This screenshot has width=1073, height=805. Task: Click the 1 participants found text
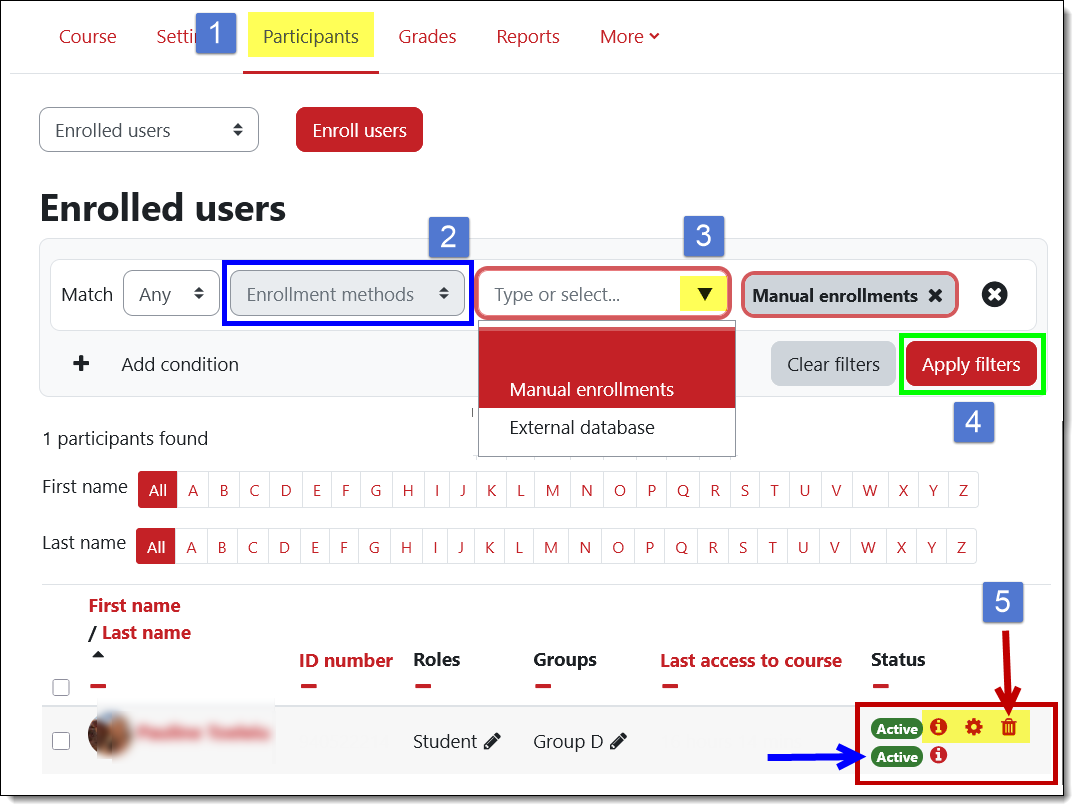(125, 438)
